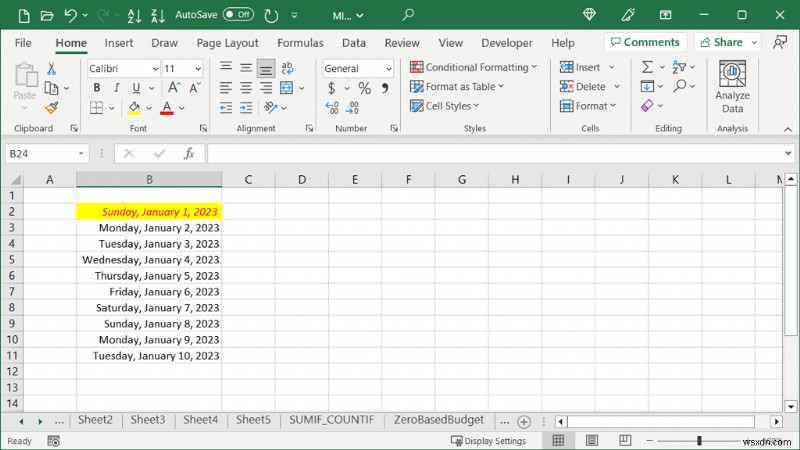
Task: Apply percent style
Action: pos(364,88)
